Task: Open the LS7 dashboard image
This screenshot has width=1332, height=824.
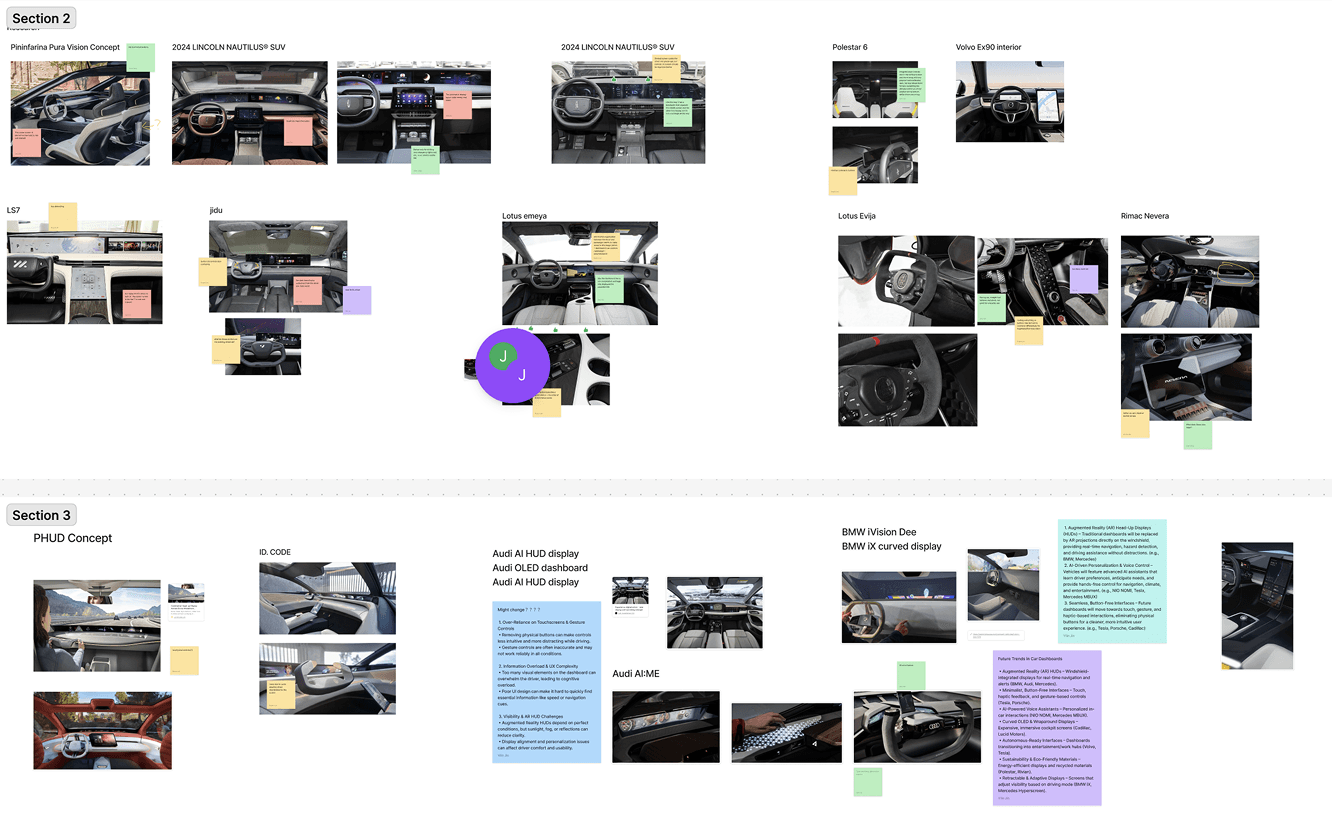Action: [84, 272]
